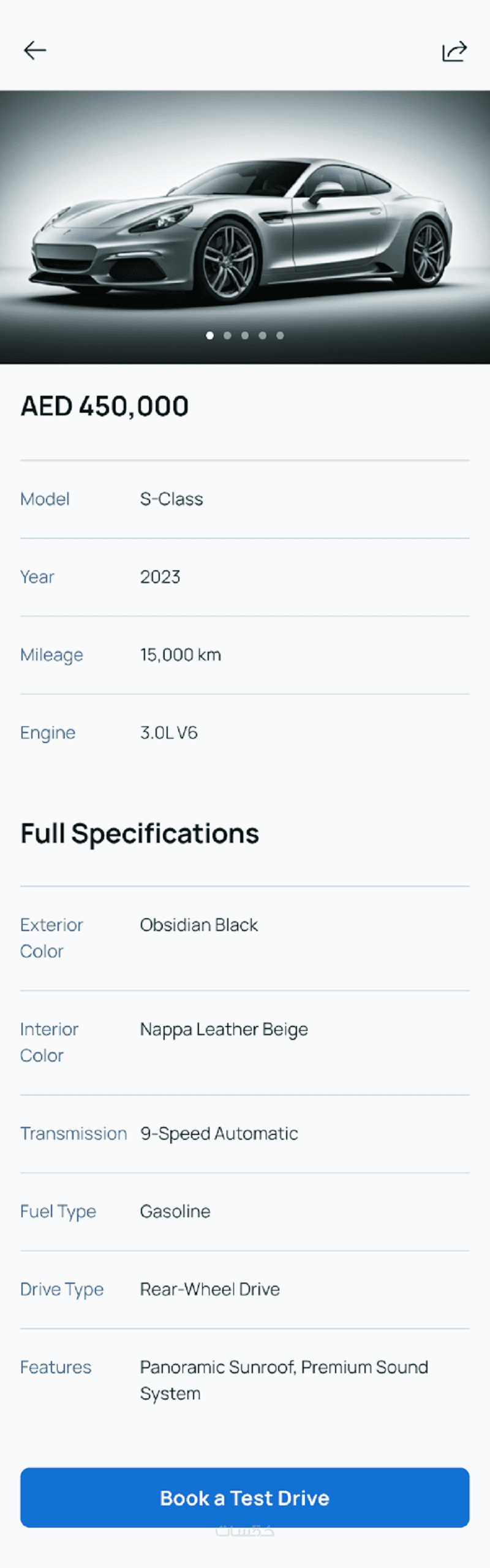The image size is (490, 1568).
Task: Tap the Full Specifications heading
Action: pos(140,834)
